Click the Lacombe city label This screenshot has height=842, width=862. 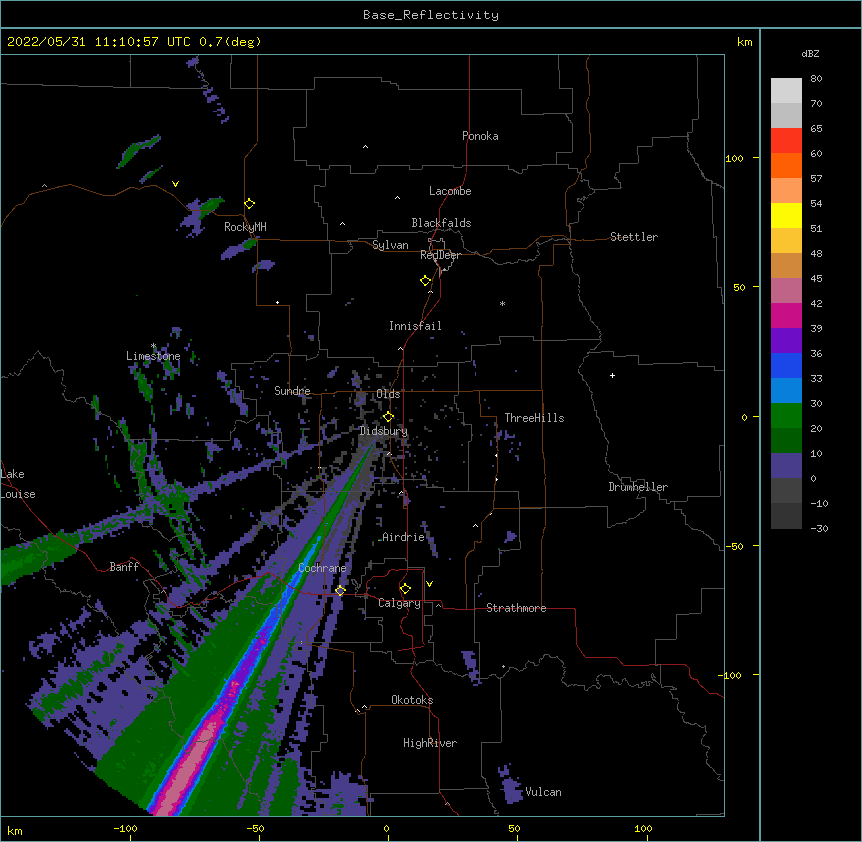click(x=450, y=191)
